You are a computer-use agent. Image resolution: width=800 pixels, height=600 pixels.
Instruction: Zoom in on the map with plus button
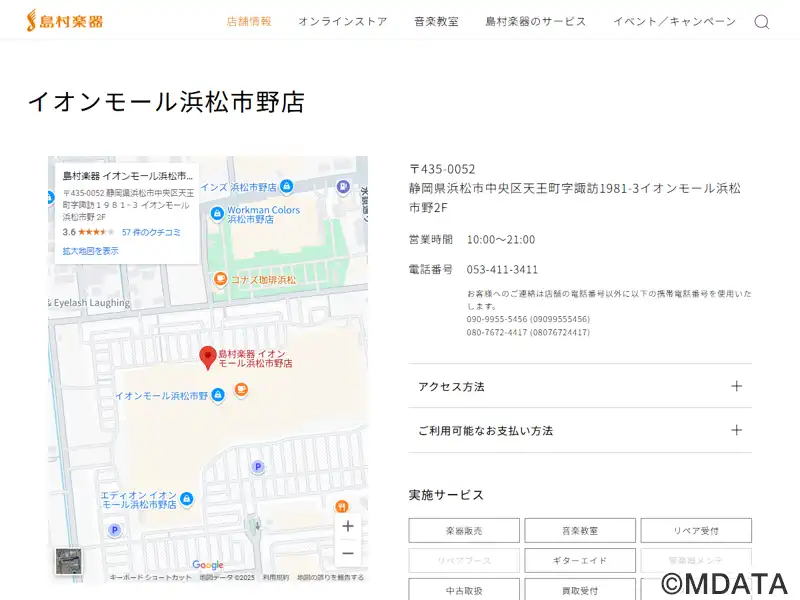pyautogui.click(x=348, y=526)
